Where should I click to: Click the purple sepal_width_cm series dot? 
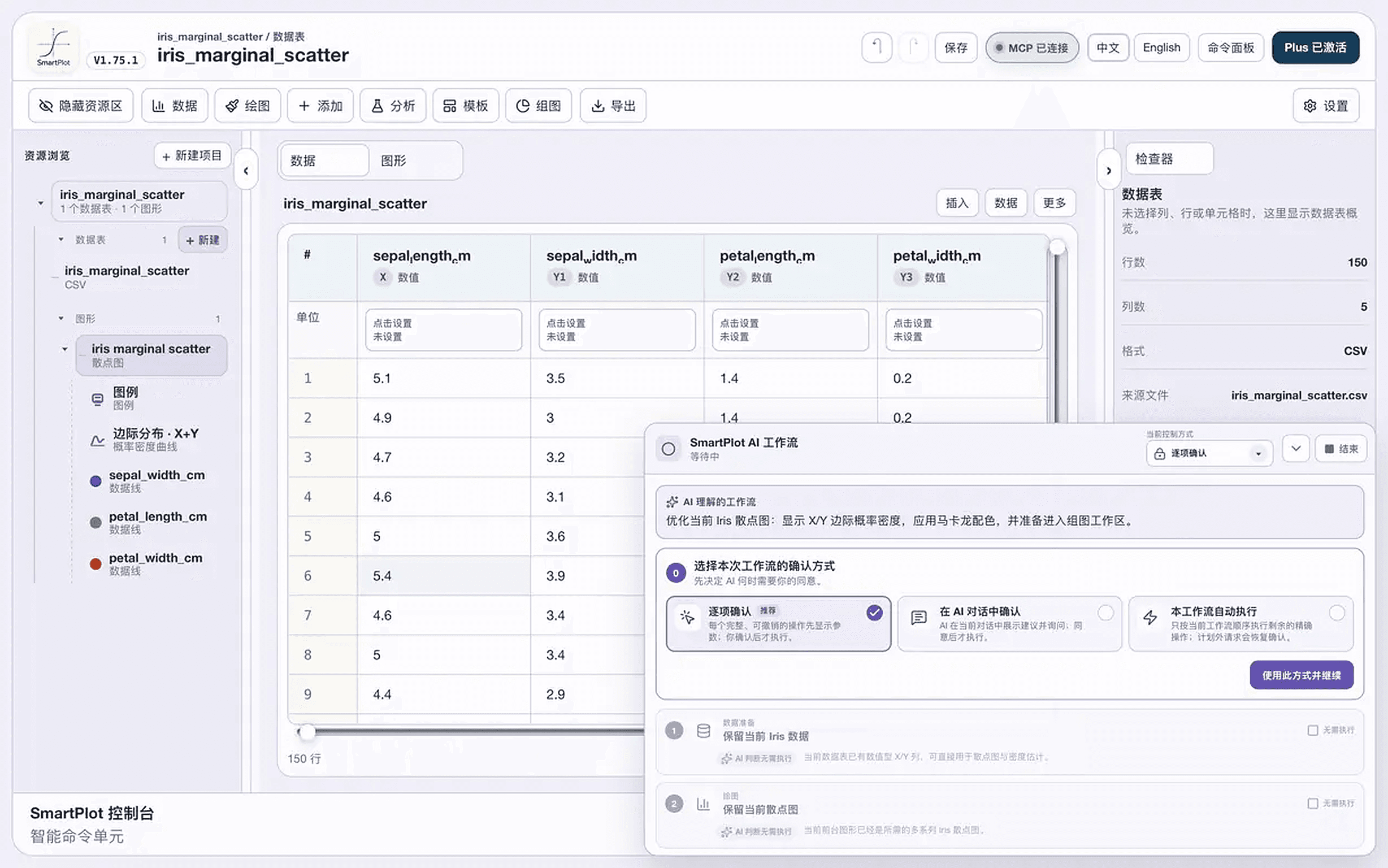click(x=96, y=481)
